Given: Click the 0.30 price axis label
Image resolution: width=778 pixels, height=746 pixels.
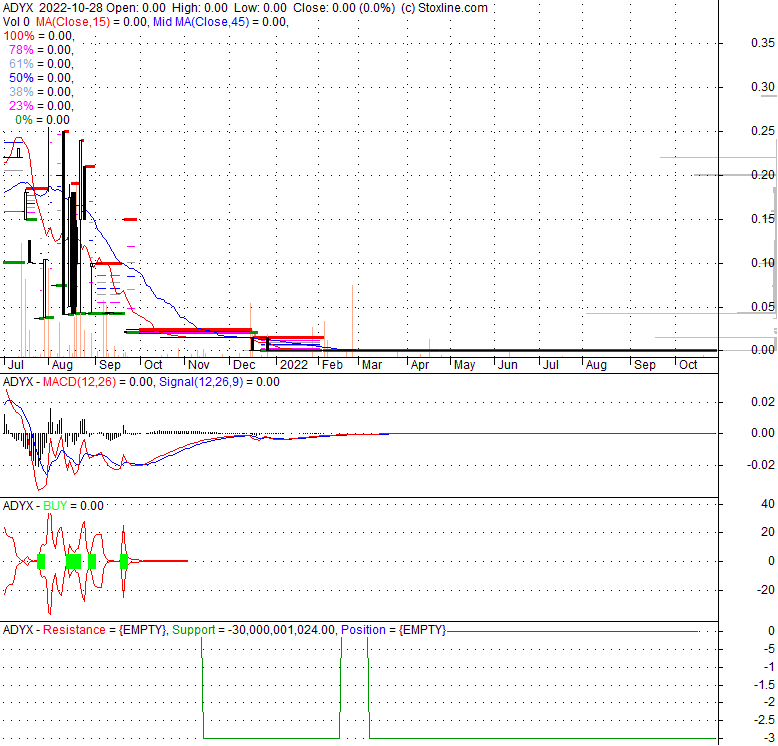Looking at the screenshot, I should tap(763, 87).
